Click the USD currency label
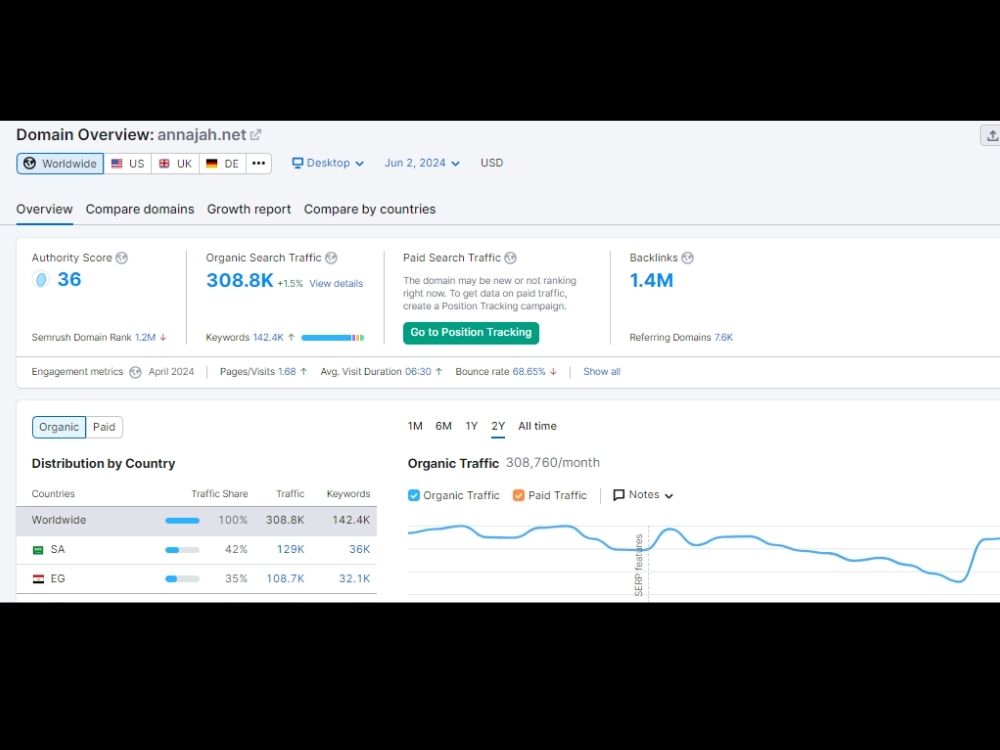 click(492, 163)
